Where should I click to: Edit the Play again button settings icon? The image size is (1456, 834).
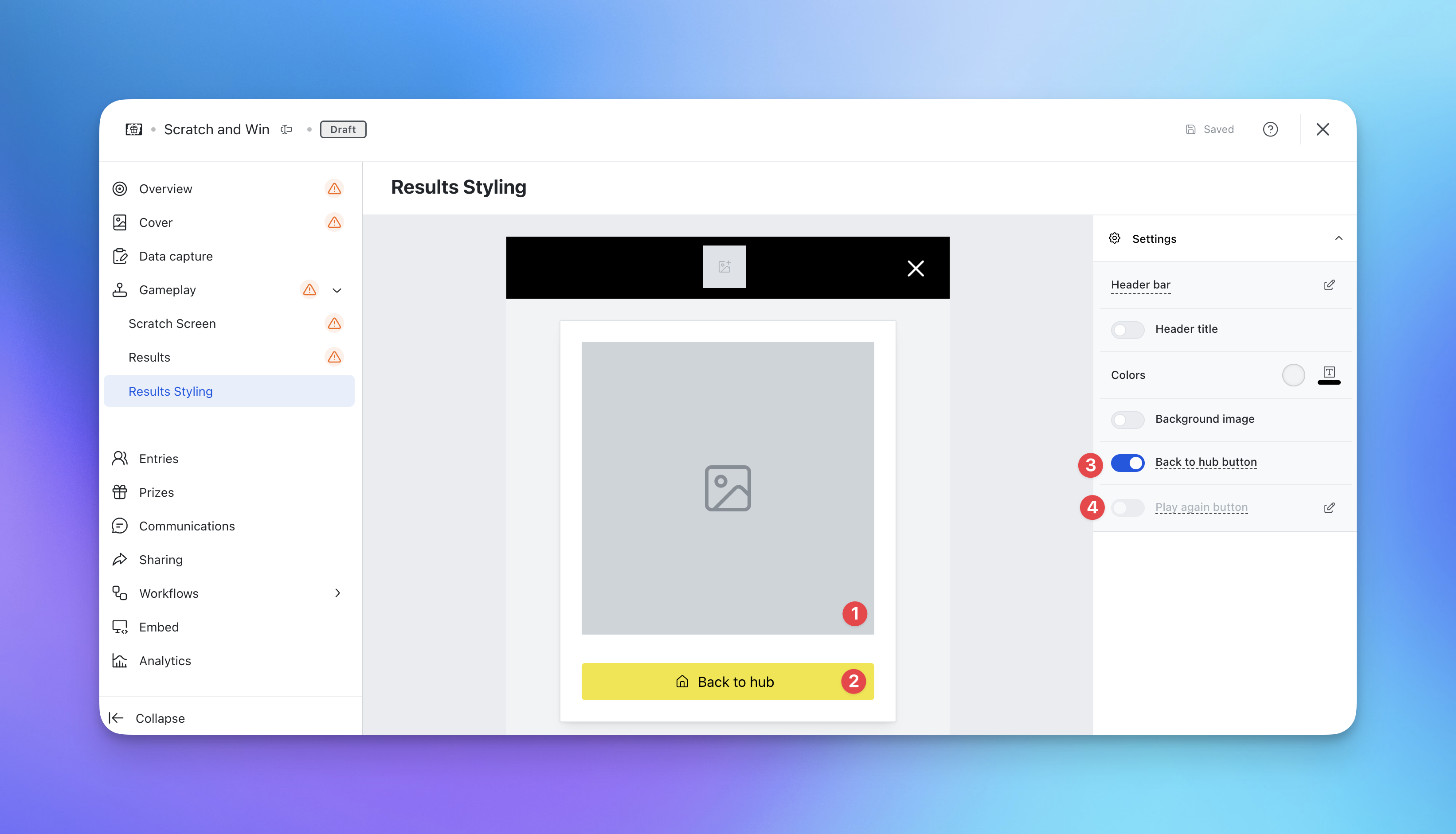[x=1329, y=507]
